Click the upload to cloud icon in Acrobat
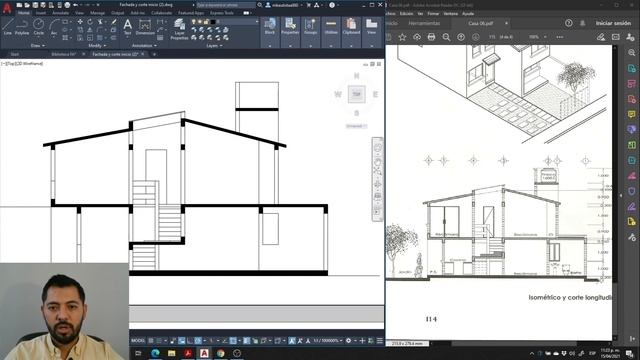This screenshot has height=360, width=640. tap(417, 37)
